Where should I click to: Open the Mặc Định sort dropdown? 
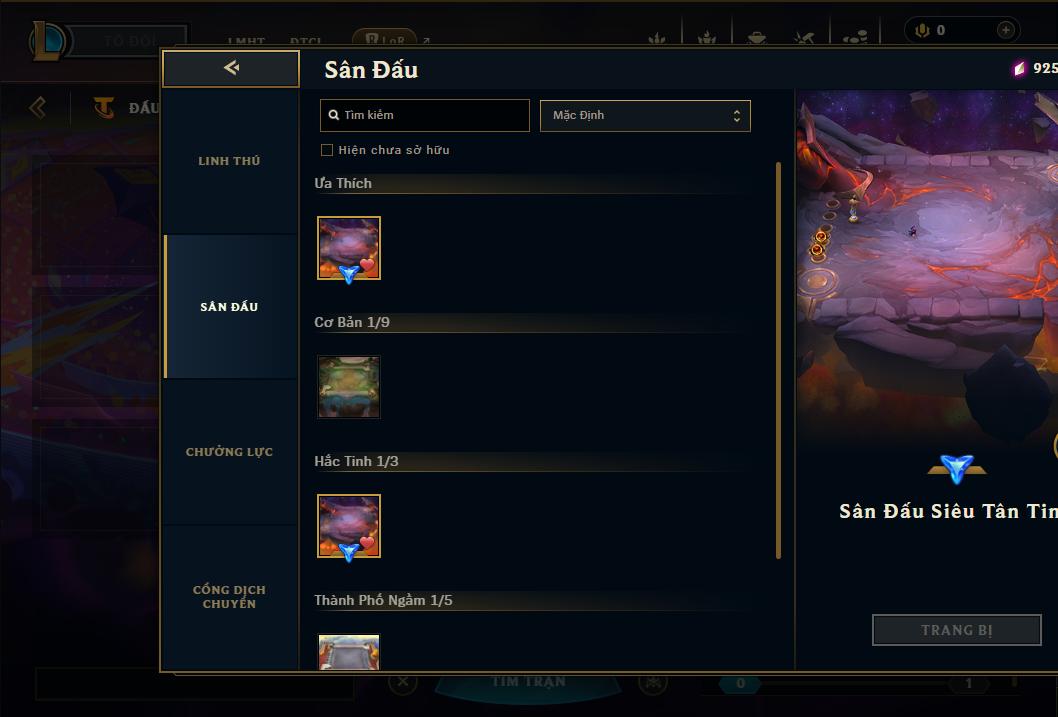click(645, 115)
